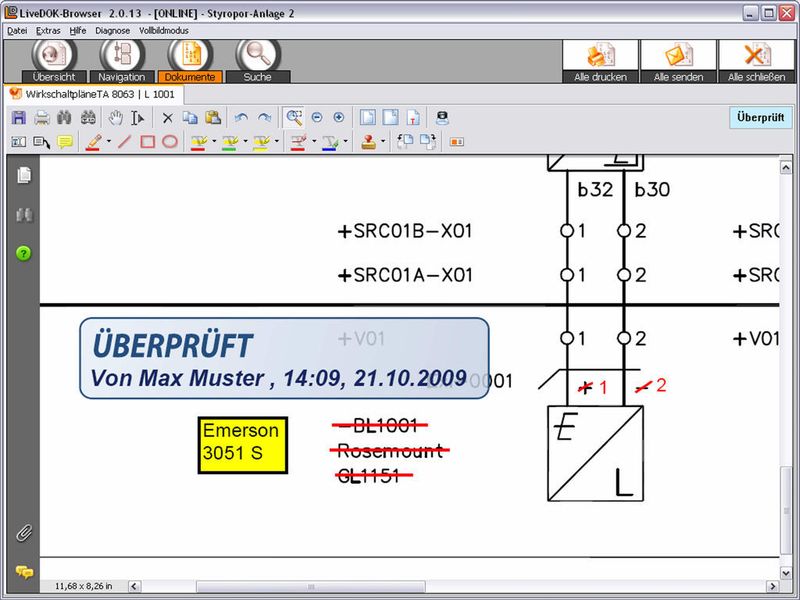Switch to the Suche tab

click(258, 62)
